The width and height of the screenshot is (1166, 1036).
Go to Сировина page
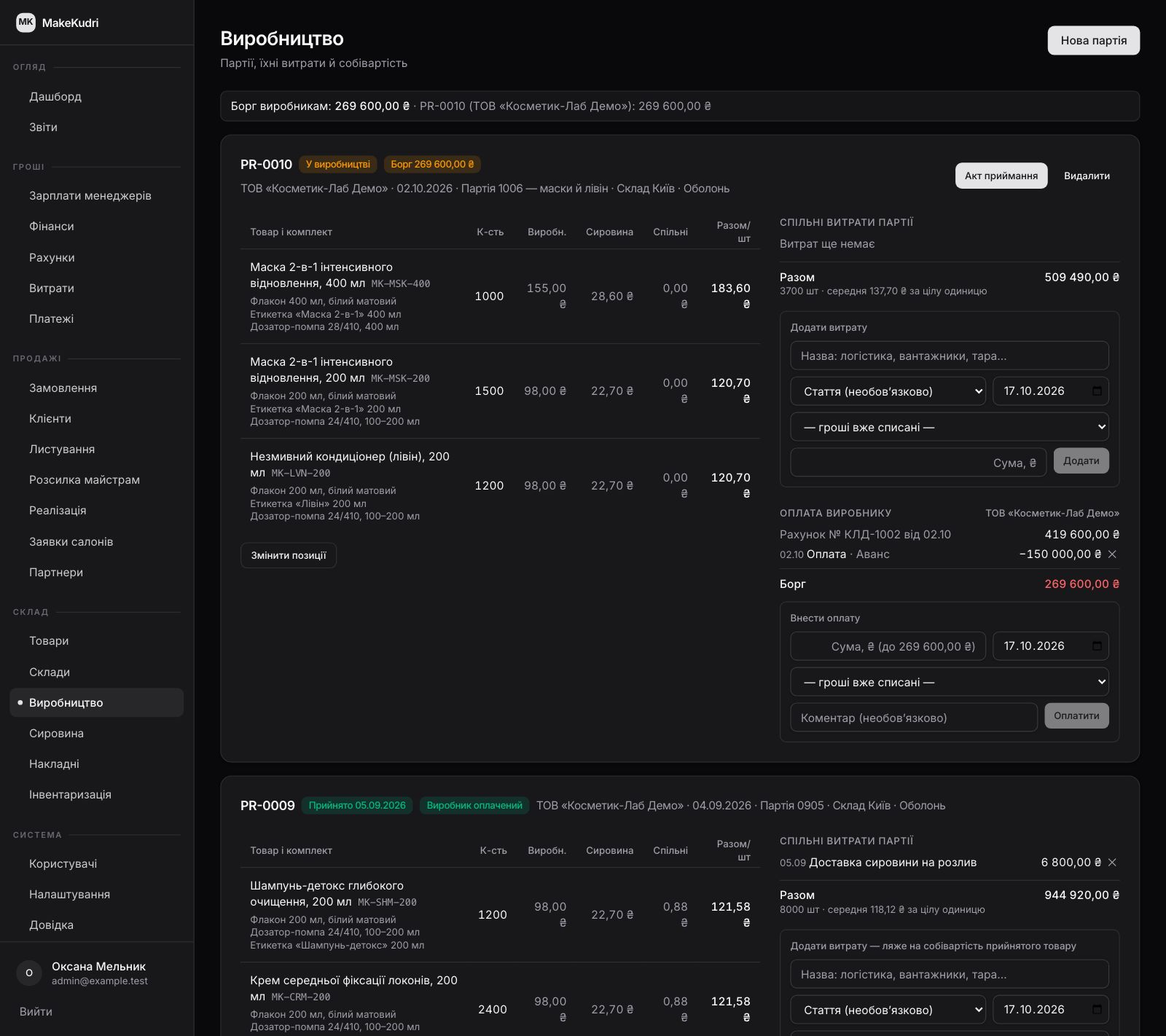[96, 734]
